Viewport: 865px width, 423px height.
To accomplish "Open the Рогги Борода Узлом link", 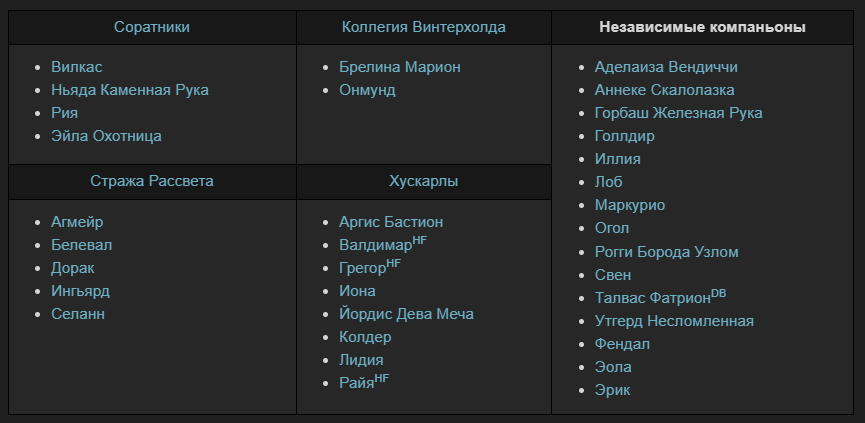I will [666, 252].
